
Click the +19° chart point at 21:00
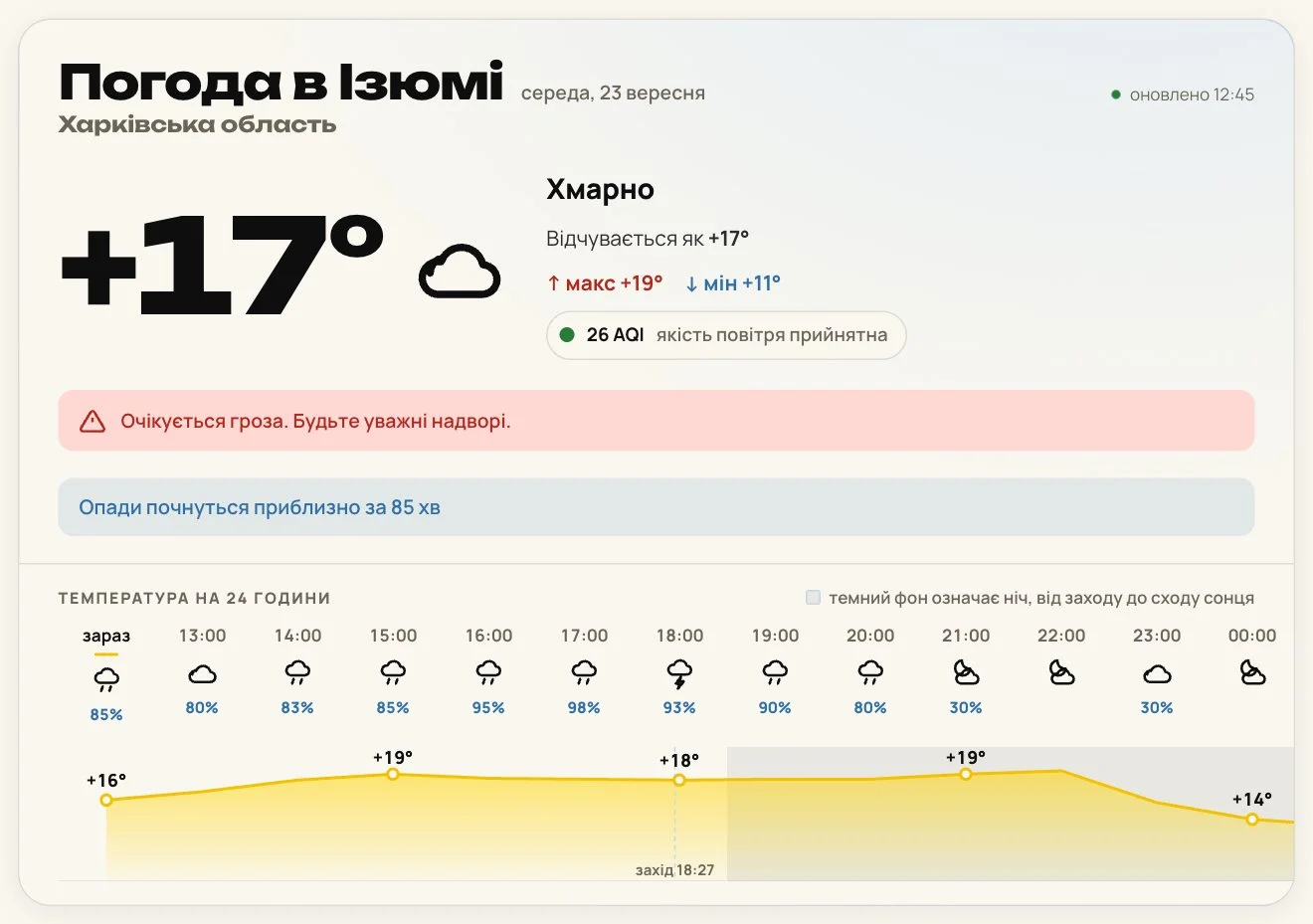[x=966, y=774]
